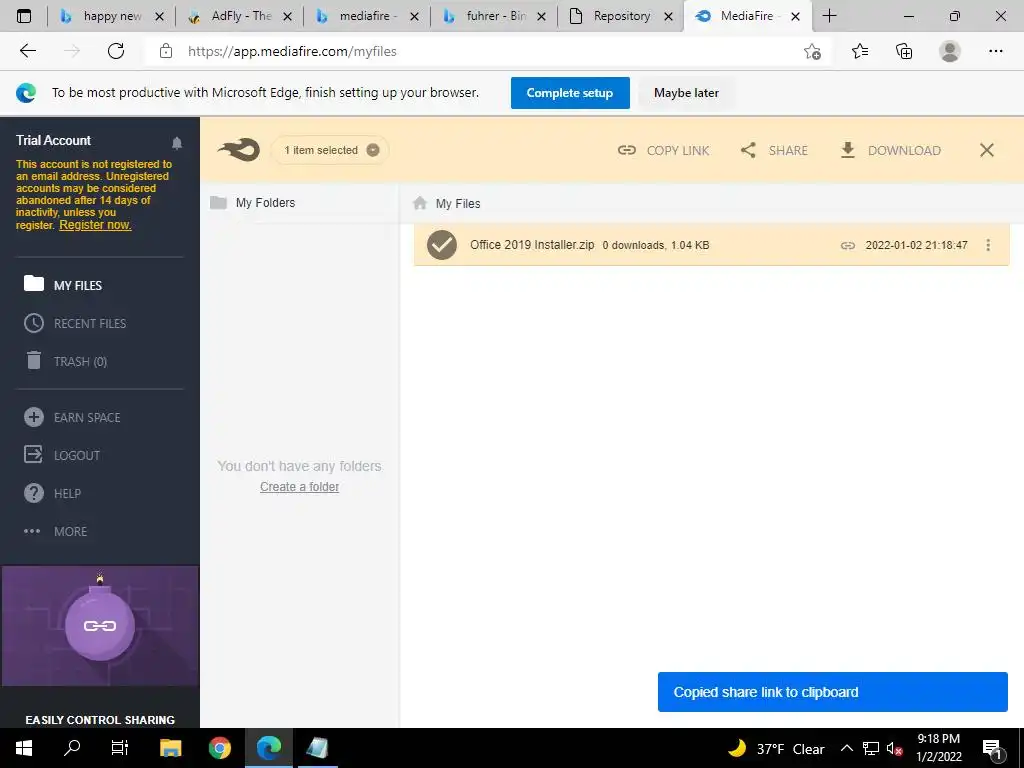Click EARN SPACE in the sidebar
The width and height of the screenshot is (1024, 768).
pos(72,417)
